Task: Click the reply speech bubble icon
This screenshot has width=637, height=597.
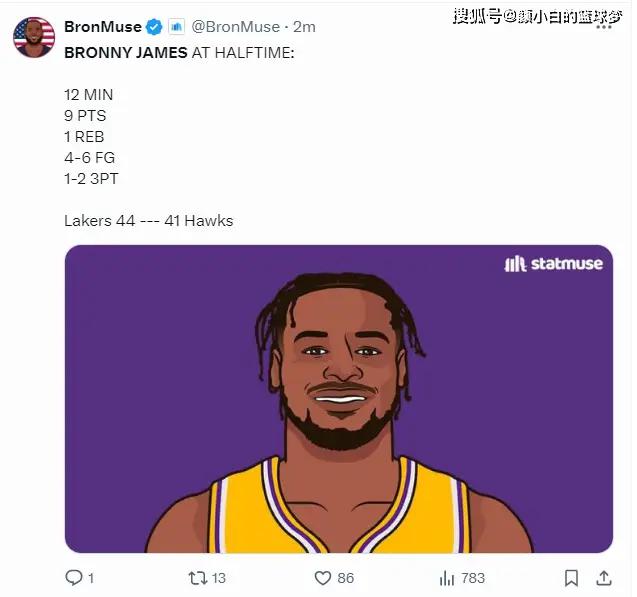Action: coord(73,578)
